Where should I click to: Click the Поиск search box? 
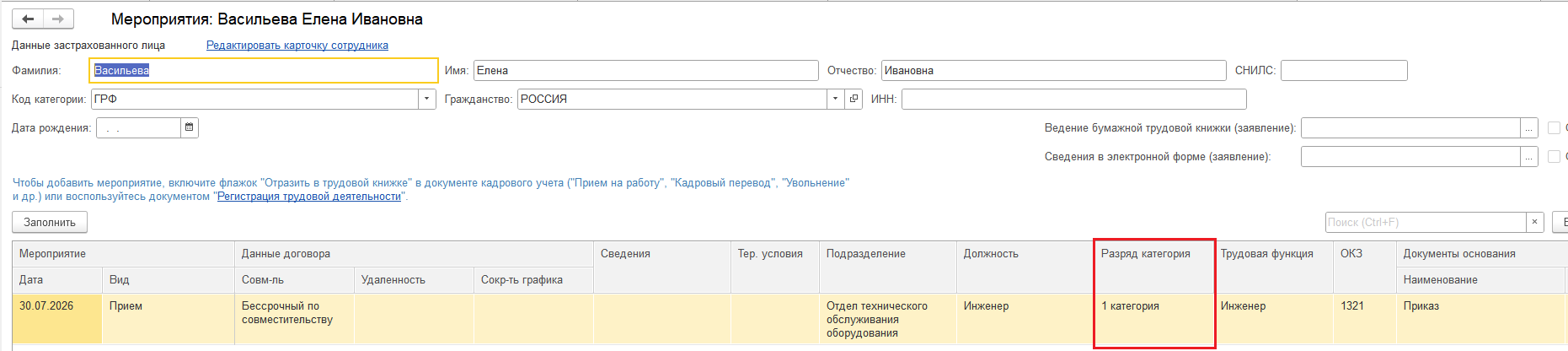(x=1426, y=222)
